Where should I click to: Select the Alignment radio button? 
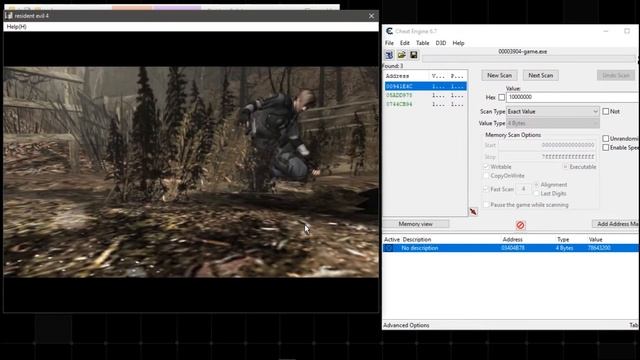(x=536, y=184)
